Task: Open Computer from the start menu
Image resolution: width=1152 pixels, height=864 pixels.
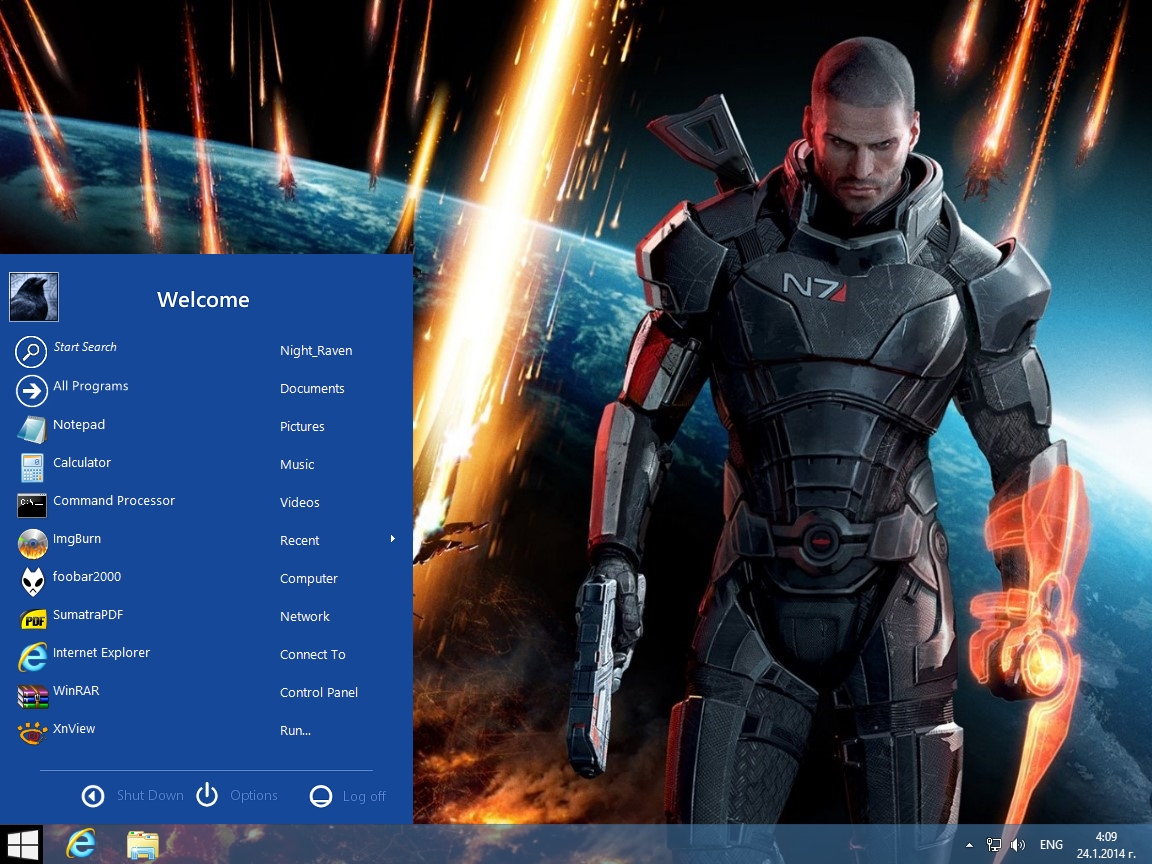Action: coord(309,578)
